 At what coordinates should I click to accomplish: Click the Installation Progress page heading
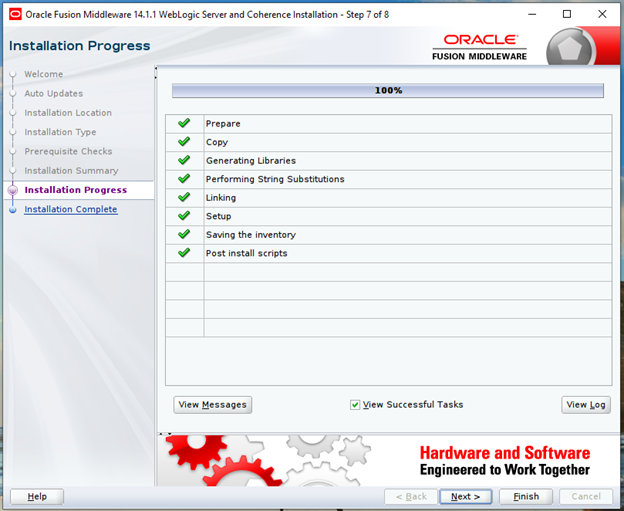click(80, 46)
